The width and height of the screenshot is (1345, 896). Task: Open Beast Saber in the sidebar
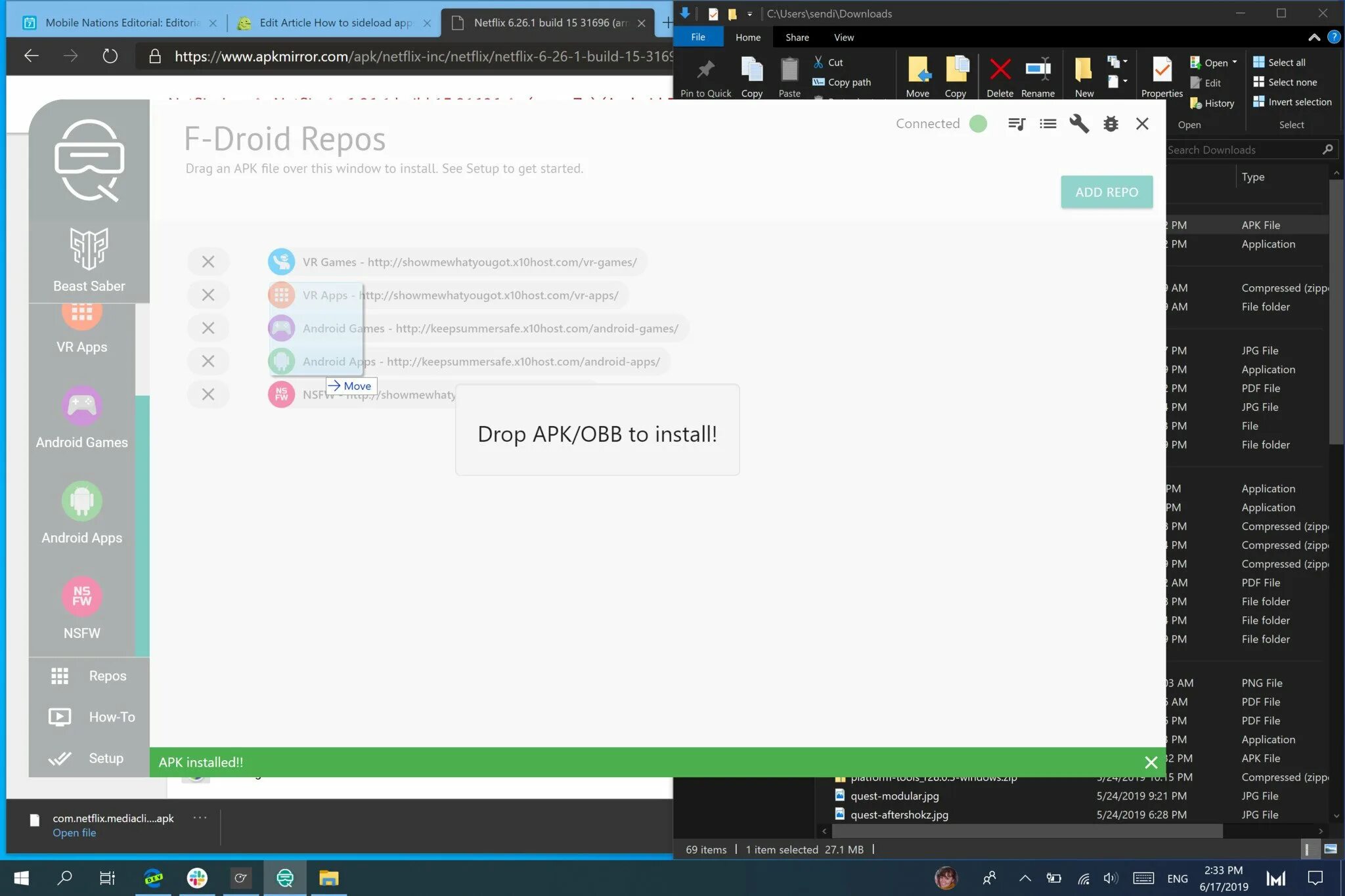(x=89, y=260)
